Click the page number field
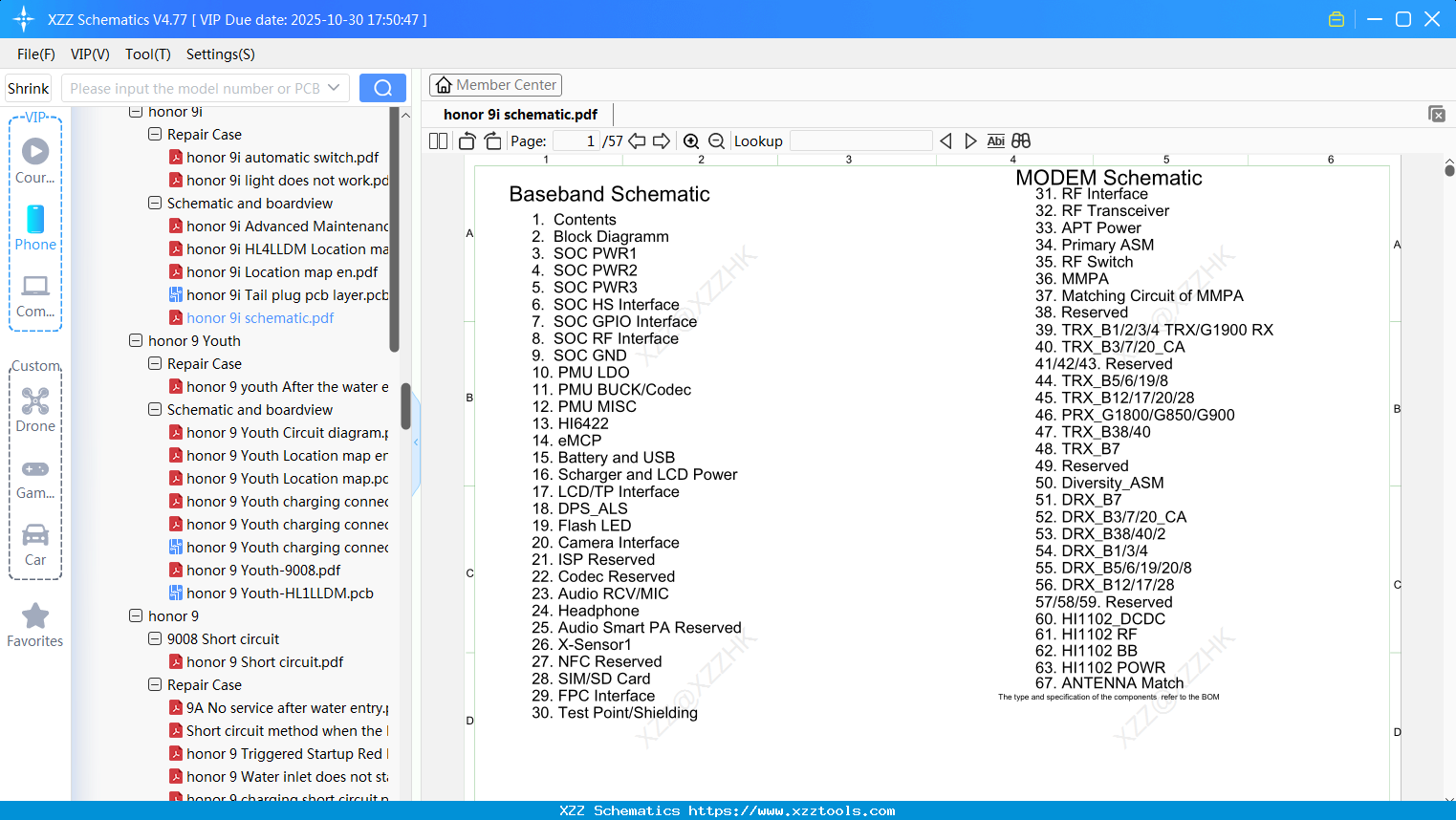 pyautogui.click(x=576, y=141)
